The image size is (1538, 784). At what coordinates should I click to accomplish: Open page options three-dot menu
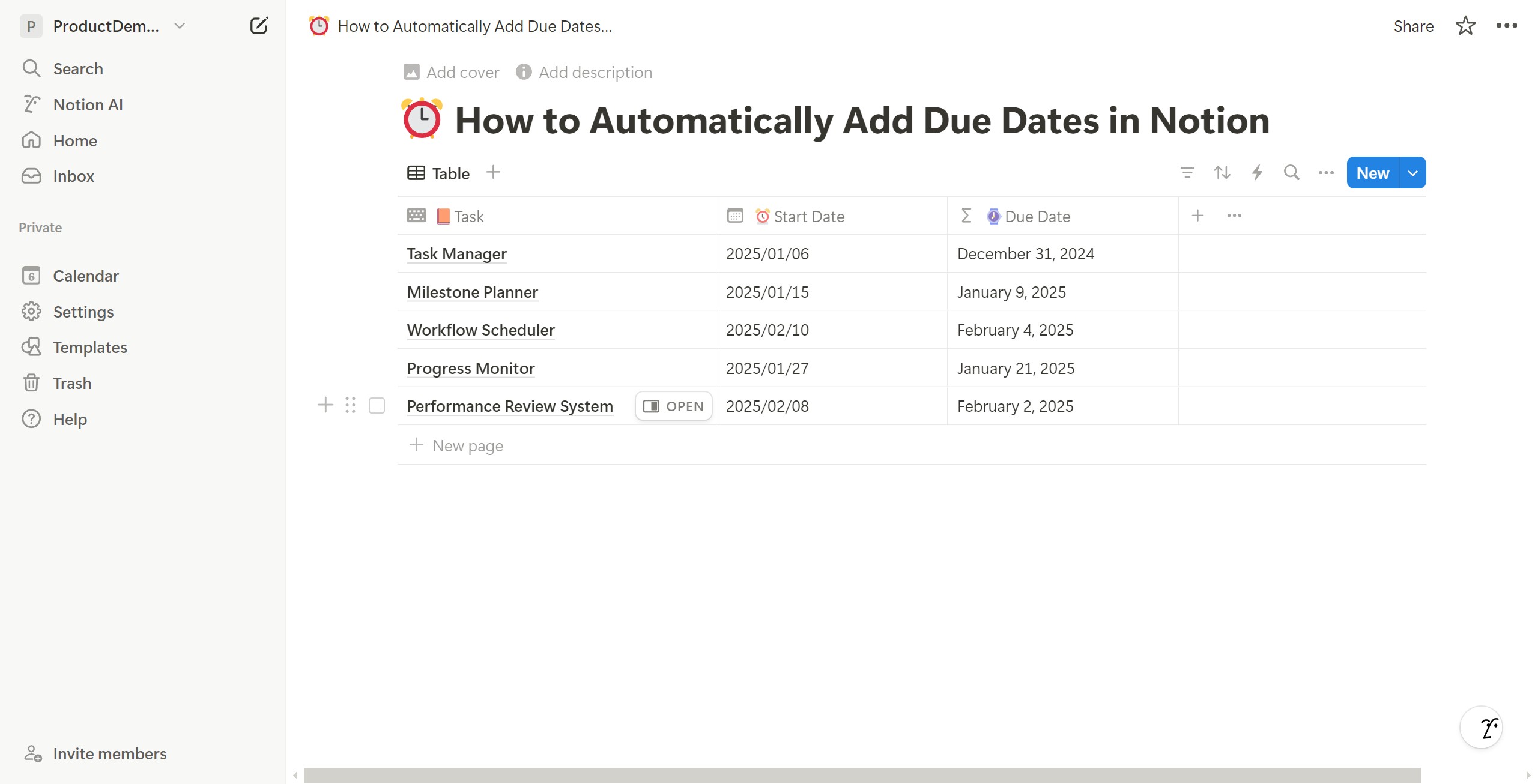(1506, 26)
